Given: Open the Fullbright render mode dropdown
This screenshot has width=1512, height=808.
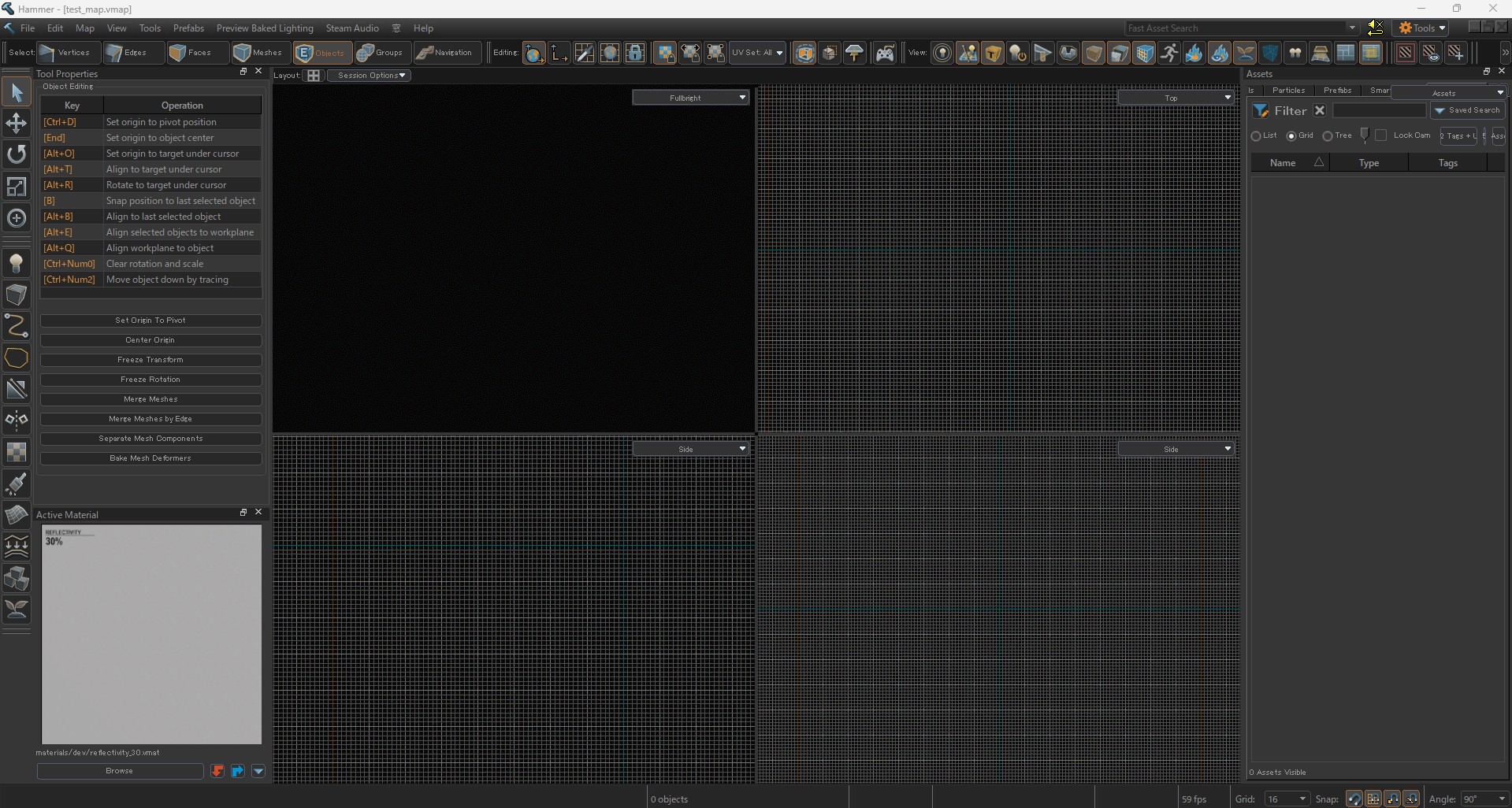Looking at the screenshot, I should (x=690, y=98).
